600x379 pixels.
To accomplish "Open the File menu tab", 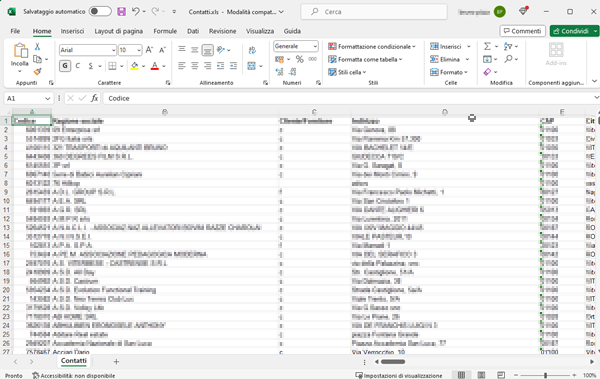I will pyautogui.click(x=15, y=31).
